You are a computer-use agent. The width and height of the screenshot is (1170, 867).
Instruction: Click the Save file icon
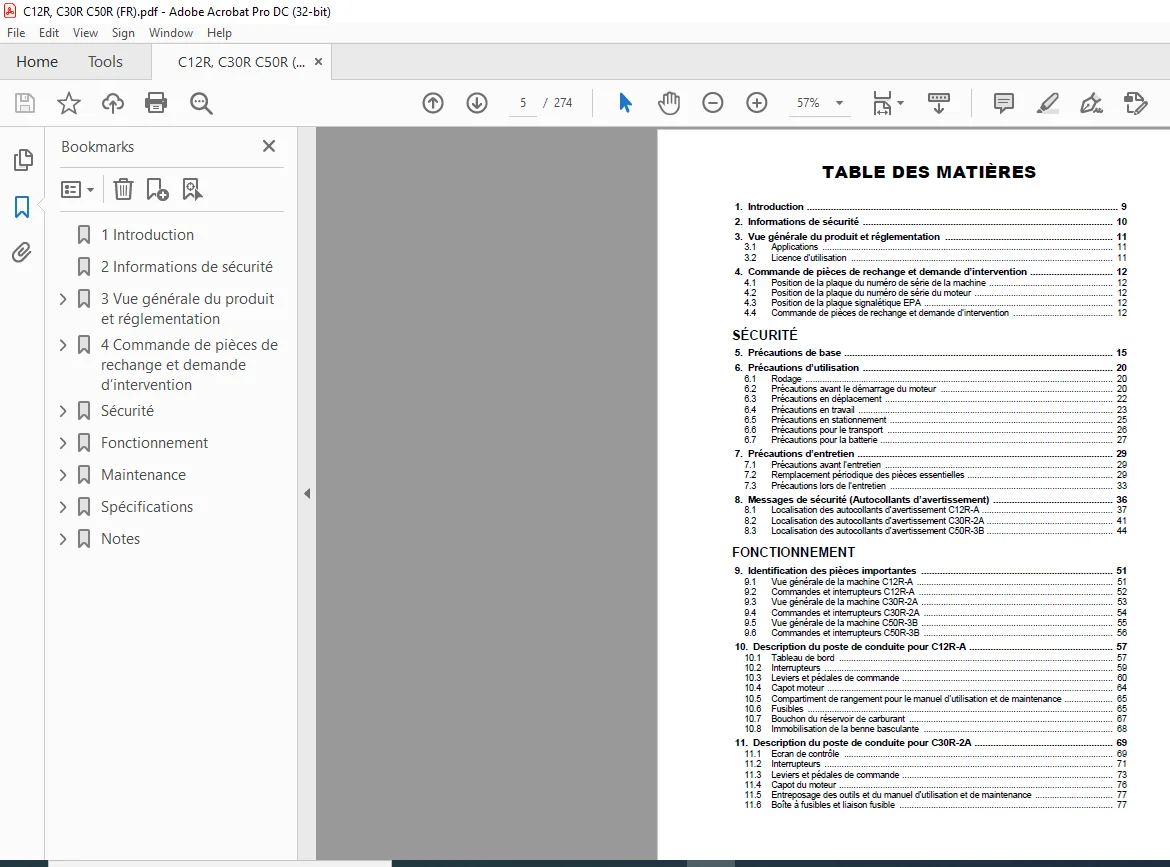(x=25, y=103)
